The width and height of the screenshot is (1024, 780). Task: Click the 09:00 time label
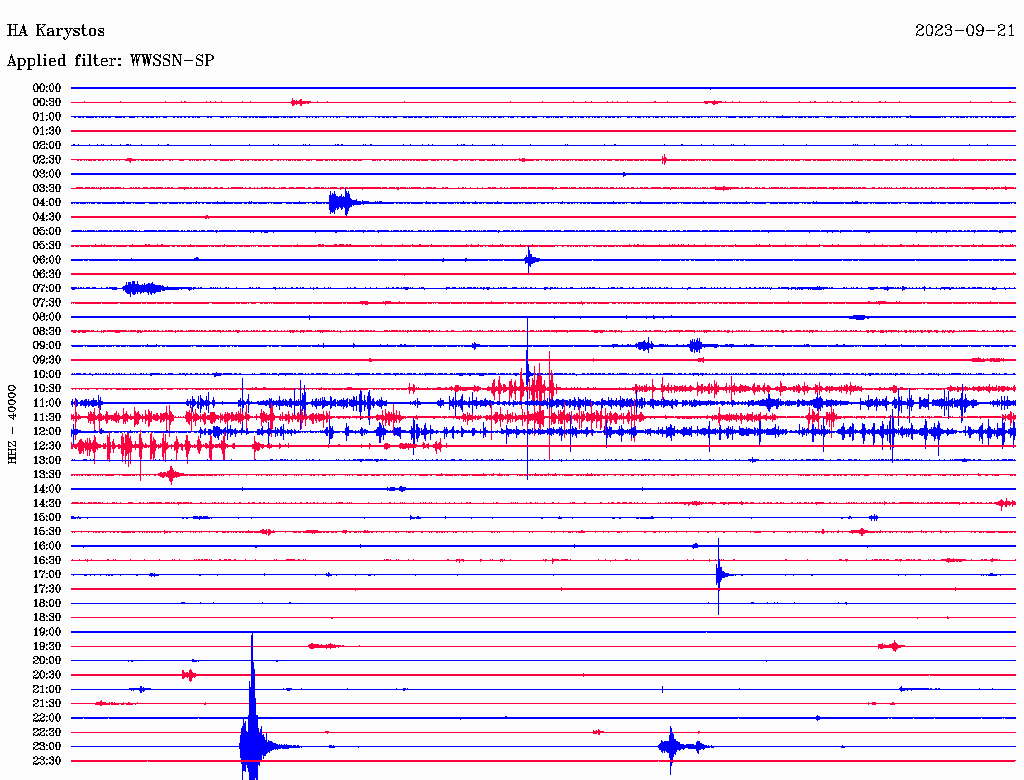click(x=47, y=346)
